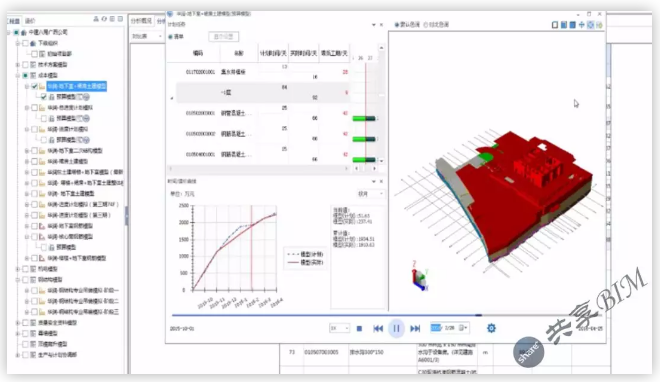Click the first view-mode icon in viewer toolbar
The height and width of the screenshot is (382, 660).
click(555, 25)
